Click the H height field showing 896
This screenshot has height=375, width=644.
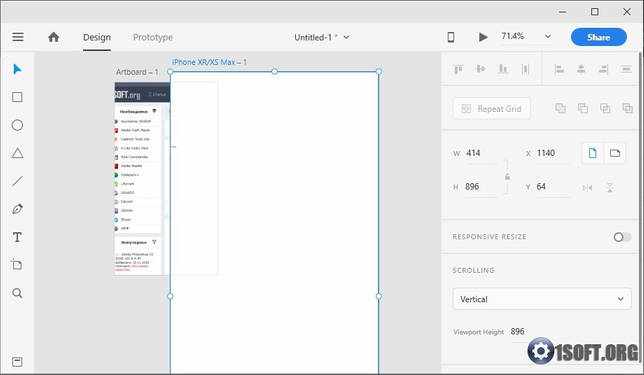pos(481,187)
